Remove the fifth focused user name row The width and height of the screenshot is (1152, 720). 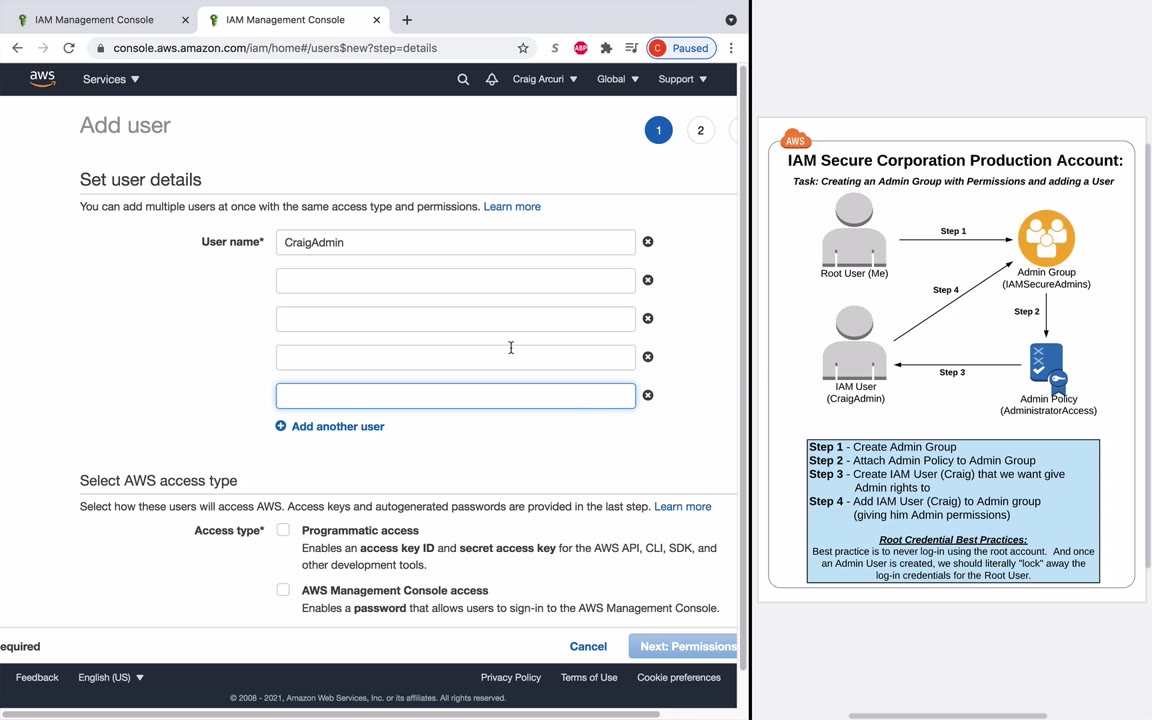click(x=648, y=395)
